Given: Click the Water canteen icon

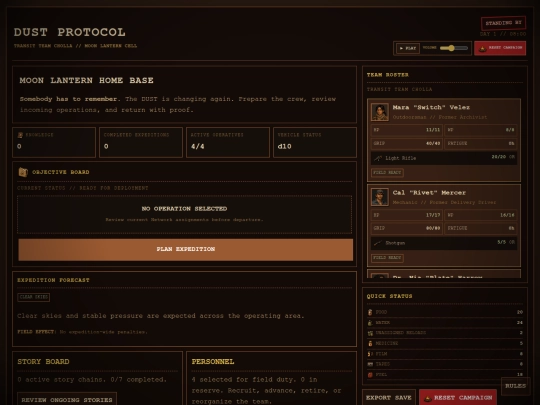Looking at the screenshot, I should click(x=370, y=323).
